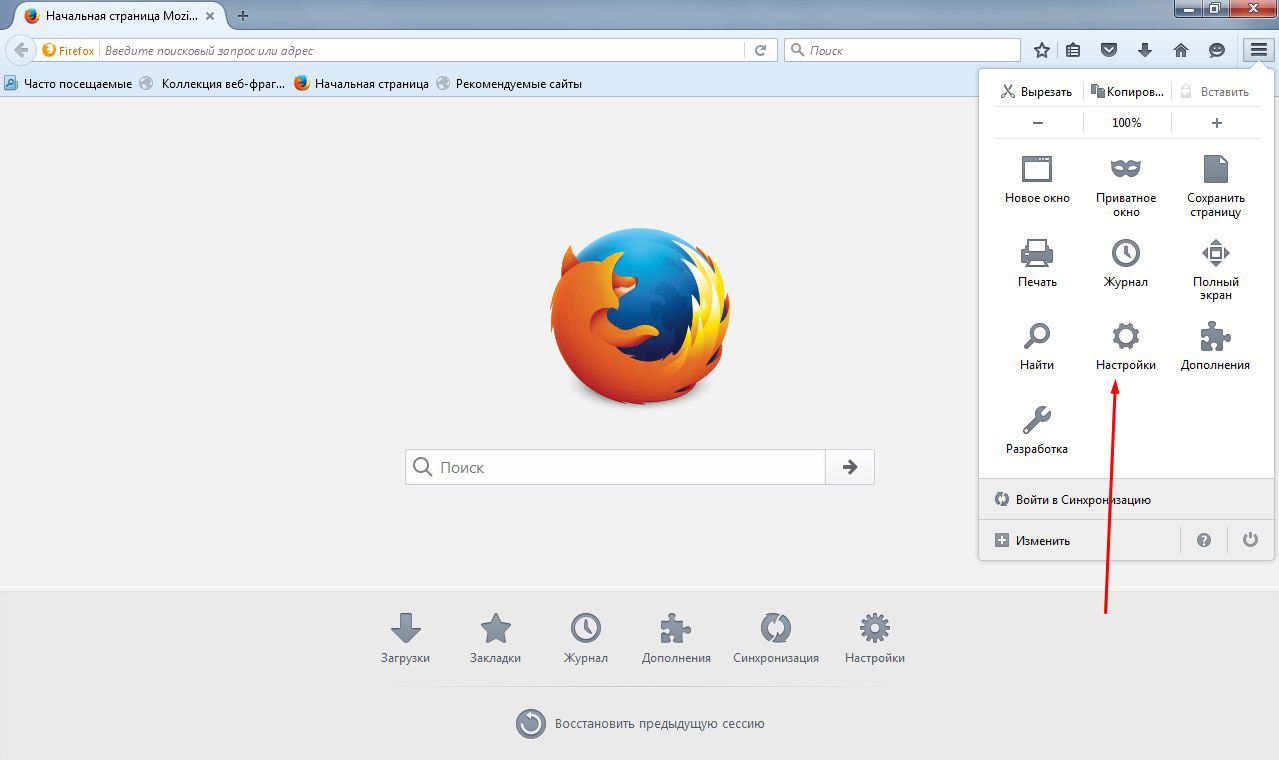Click Восстановить предыдущую сессию

click(640, 723)
